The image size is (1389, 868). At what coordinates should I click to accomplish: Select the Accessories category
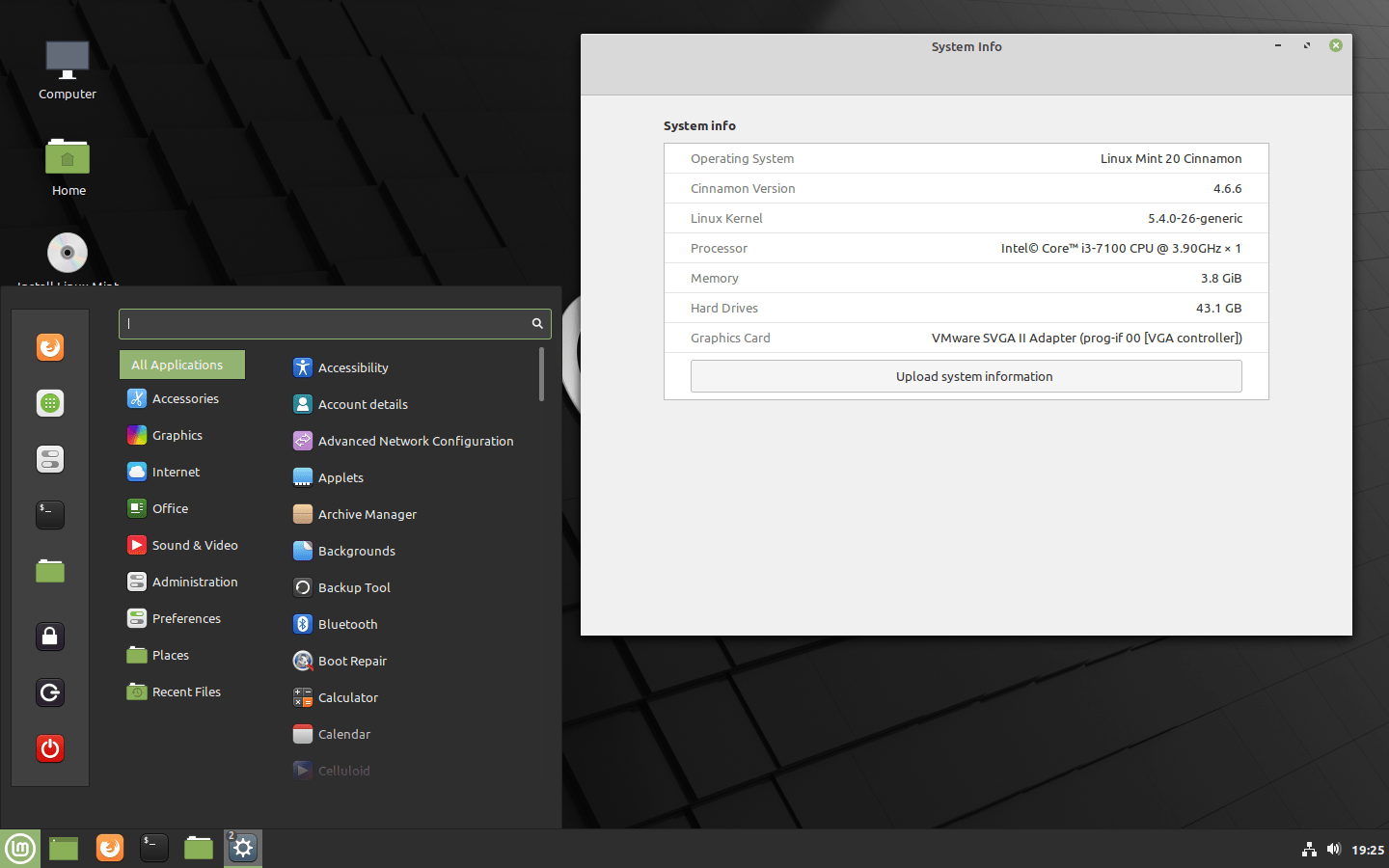(x=184, y=399)
